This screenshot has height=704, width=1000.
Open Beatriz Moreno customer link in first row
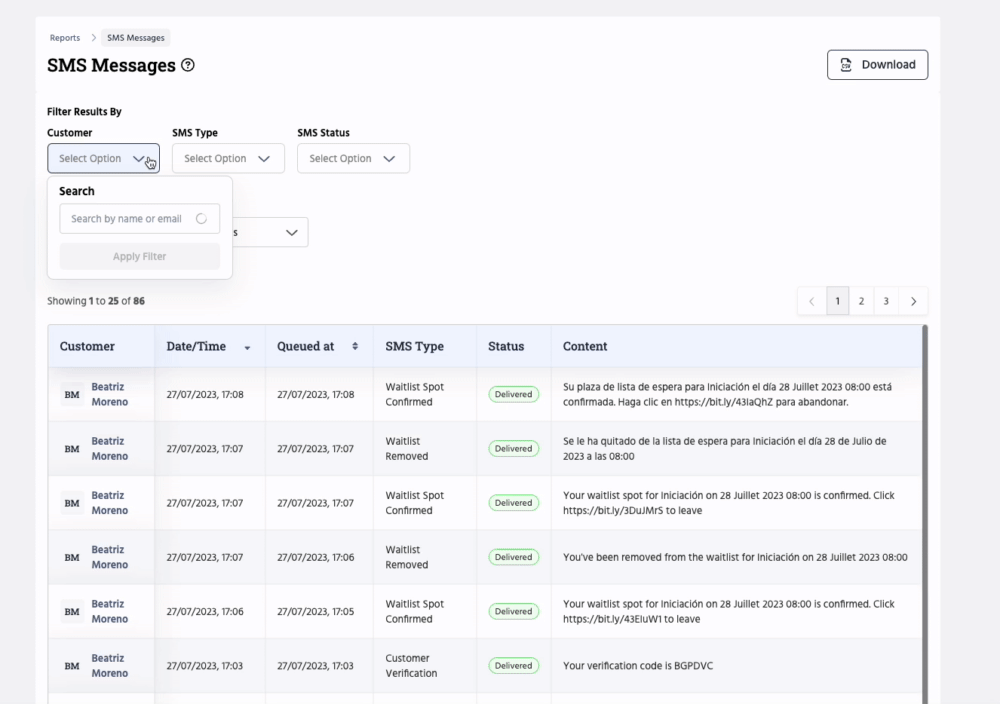tap(109, 394)
